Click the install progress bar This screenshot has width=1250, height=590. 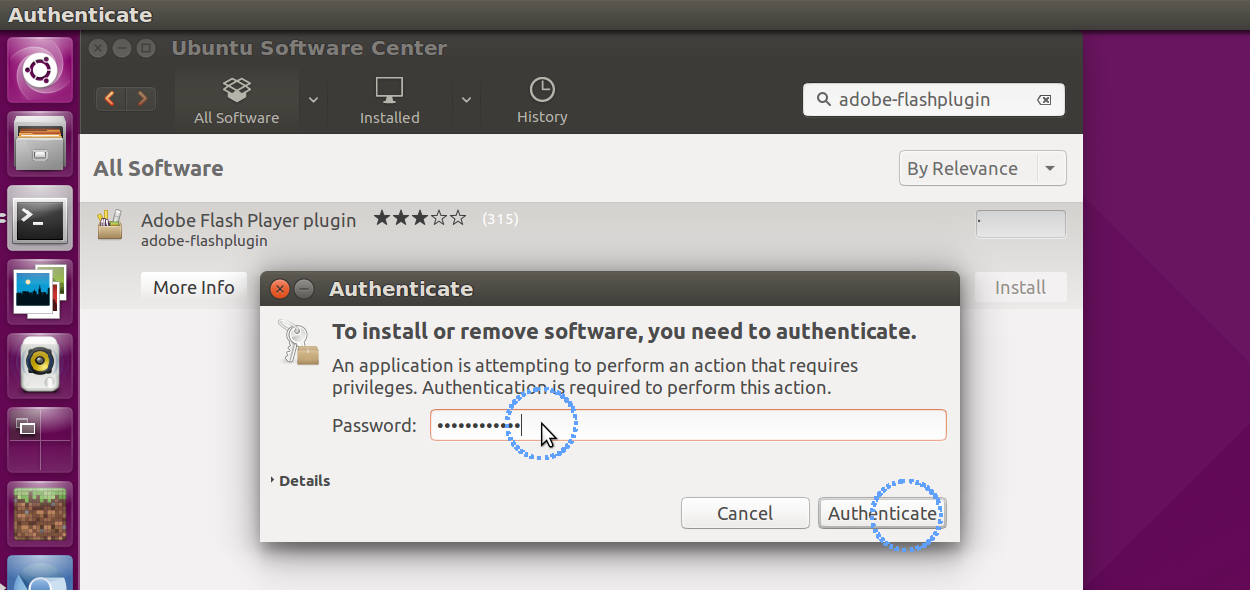coord(1021,224)
